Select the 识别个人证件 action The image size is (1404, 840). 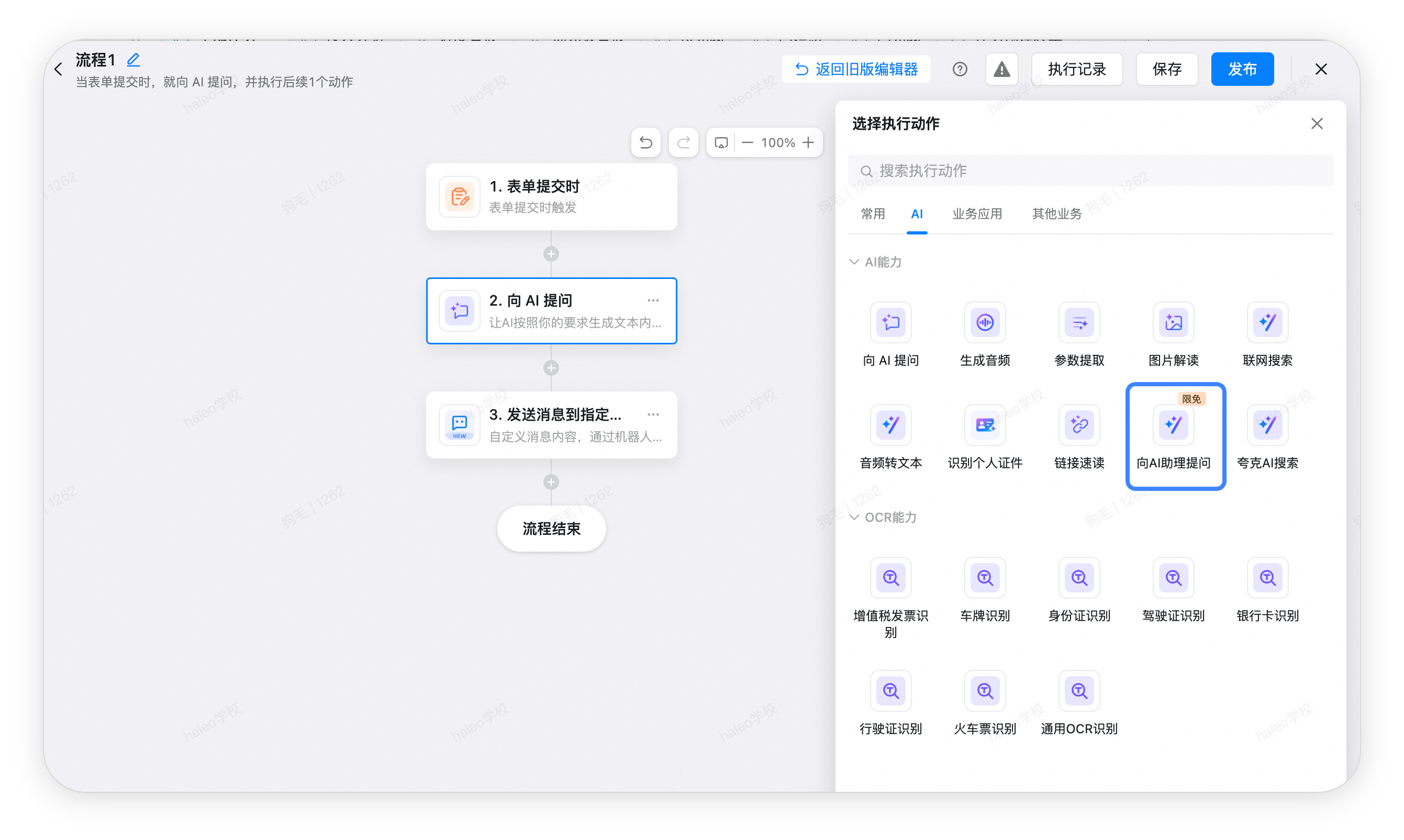[x=985, y=437]
